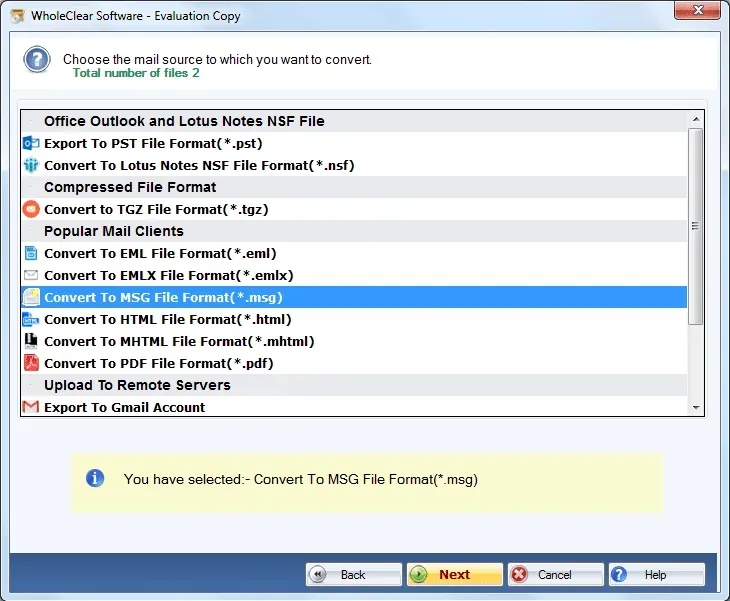Screen dimensions: 730x601
Task: Select Convert To MSG File Format option
Action: pos(354,297)
